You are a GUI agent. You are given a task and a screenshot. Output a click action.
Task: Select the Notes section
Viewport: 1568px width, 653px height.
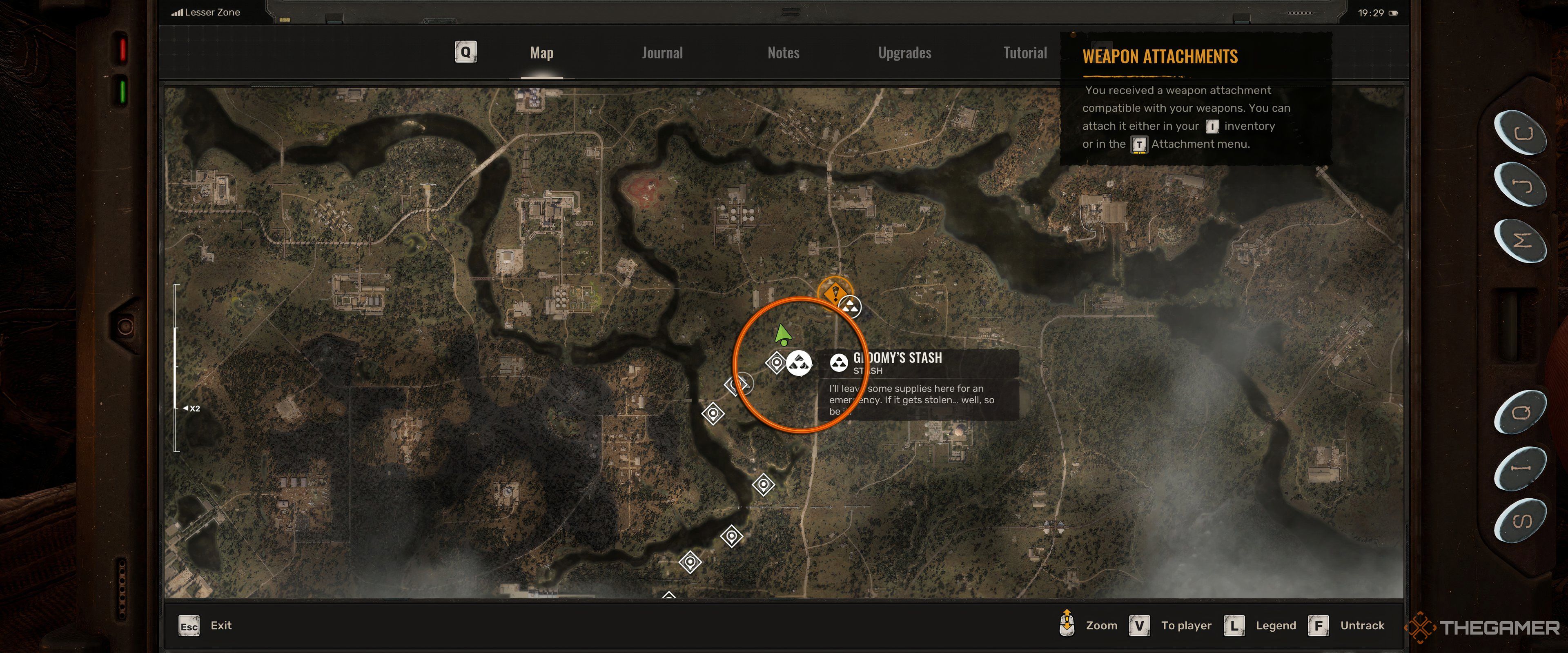(784, 52)
